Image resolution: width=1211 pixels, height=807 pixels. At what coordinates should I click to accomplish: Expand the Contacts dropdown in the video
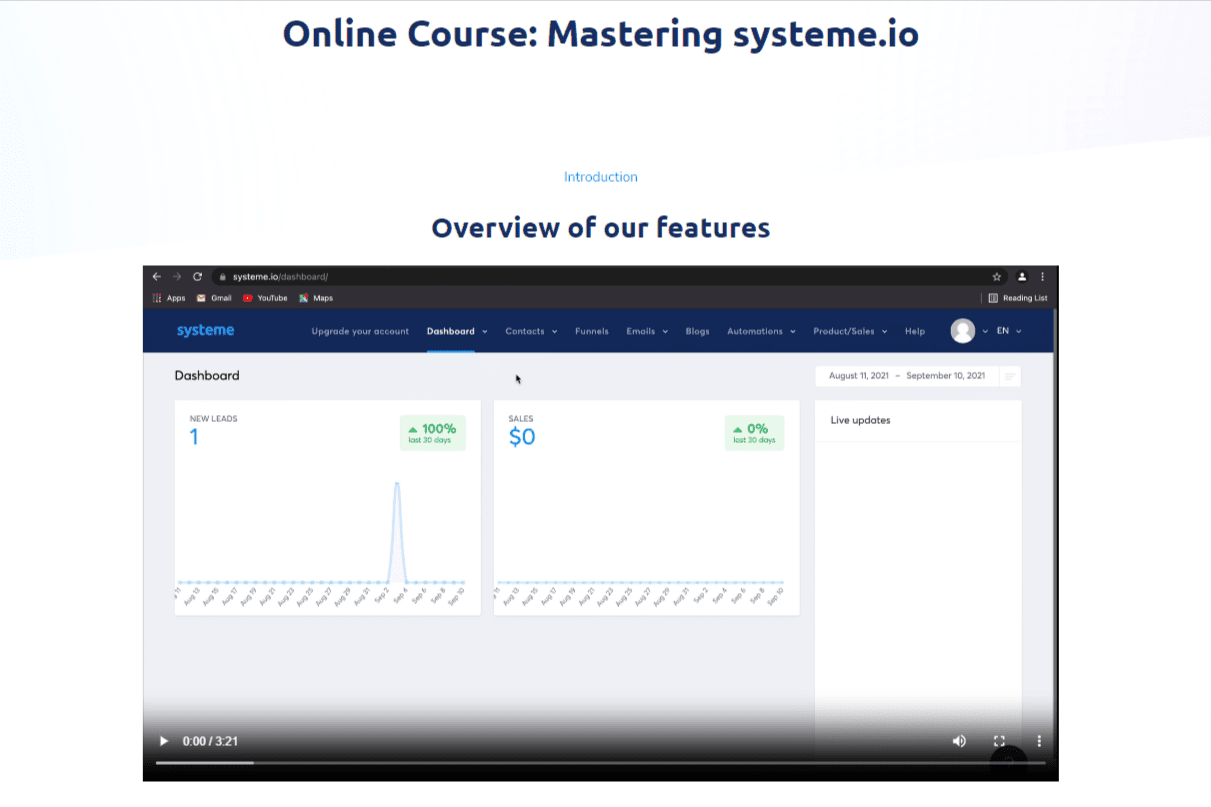pyautogui.click(x=531, y=331)
